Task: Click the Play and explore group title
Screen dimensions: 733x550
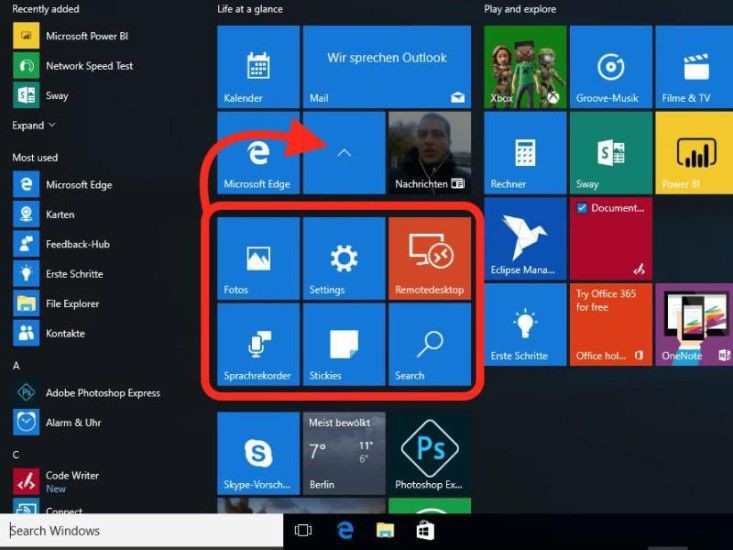Action: click(x=520, y=9)
